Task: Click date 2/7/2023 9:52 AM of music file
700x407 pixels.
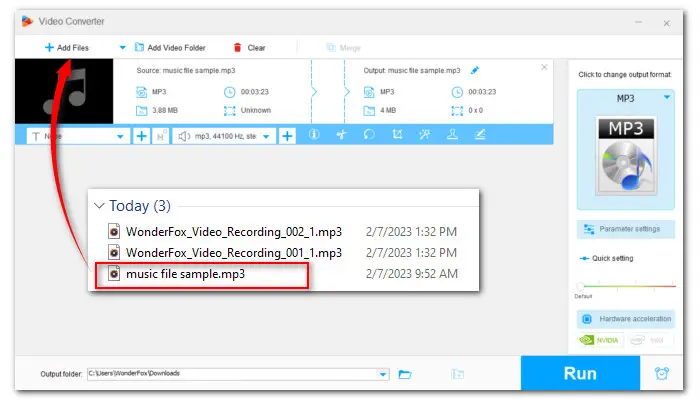Action: click(x=412, y=274)
